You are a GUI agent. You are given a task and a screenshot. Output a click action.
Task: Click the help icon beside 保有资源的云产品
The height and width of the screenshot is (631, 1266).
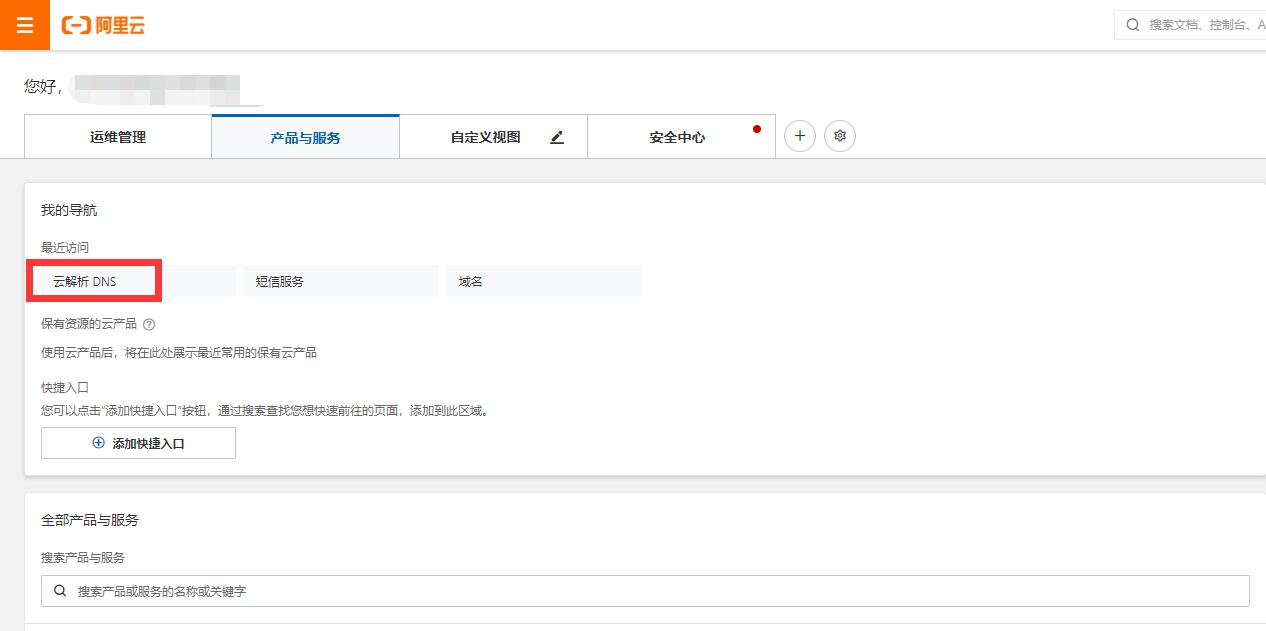pos(149,324)
